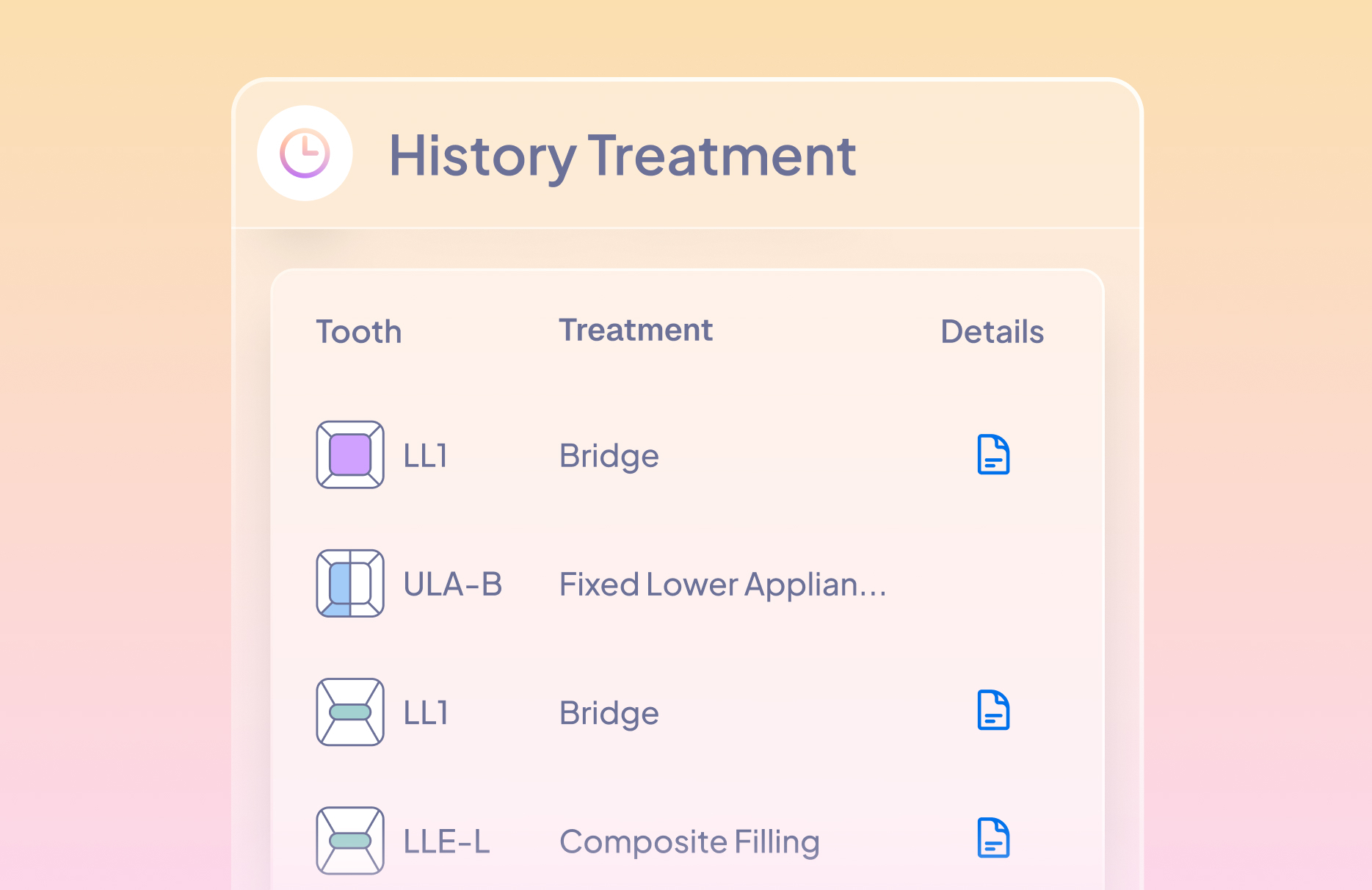Click the teal tooth diagram beside LL1
The image size is (1372, 890).
coord(350,712)
